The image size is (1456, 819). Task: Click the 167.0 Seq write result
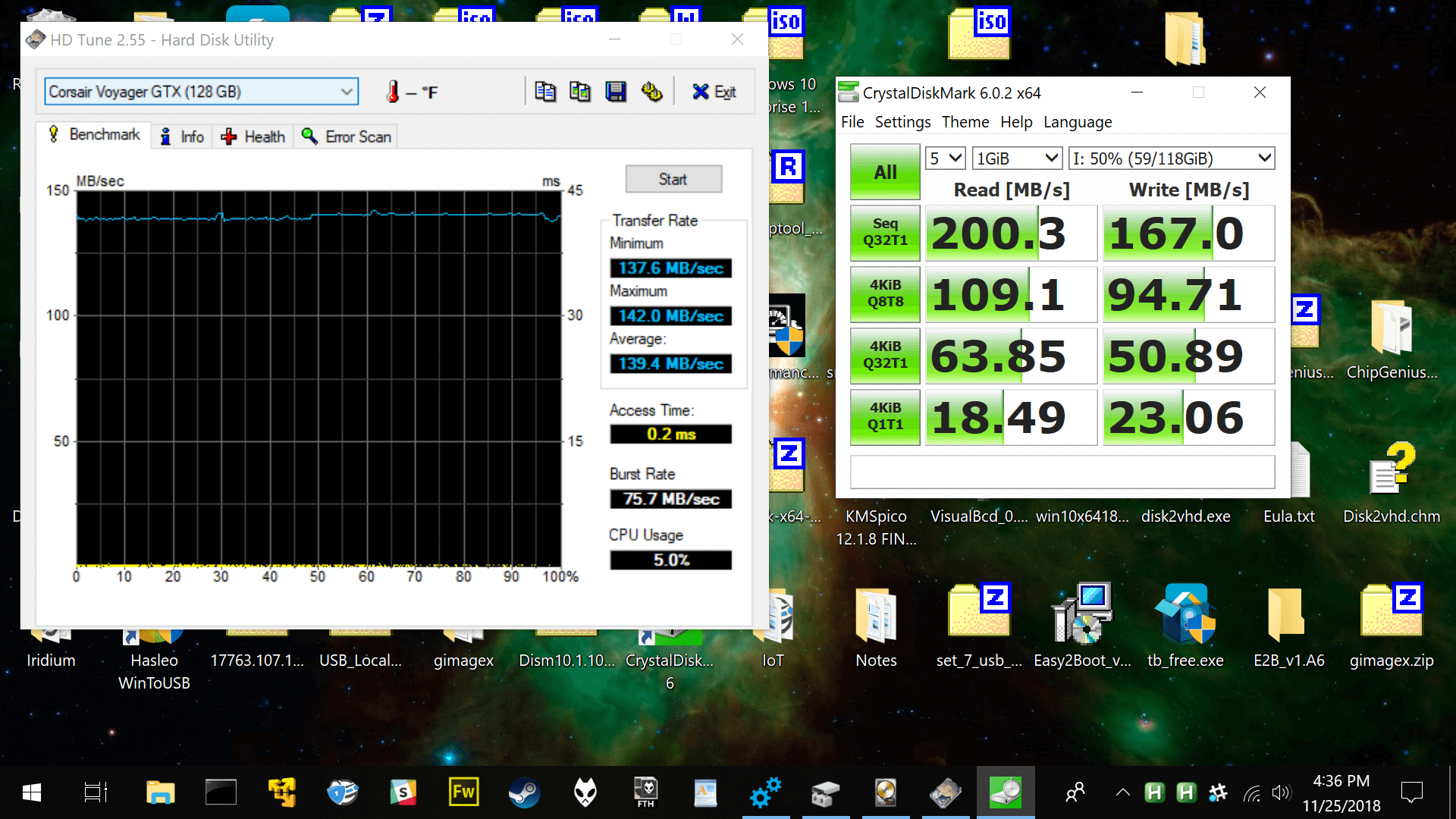click(x=1188, y=234)
